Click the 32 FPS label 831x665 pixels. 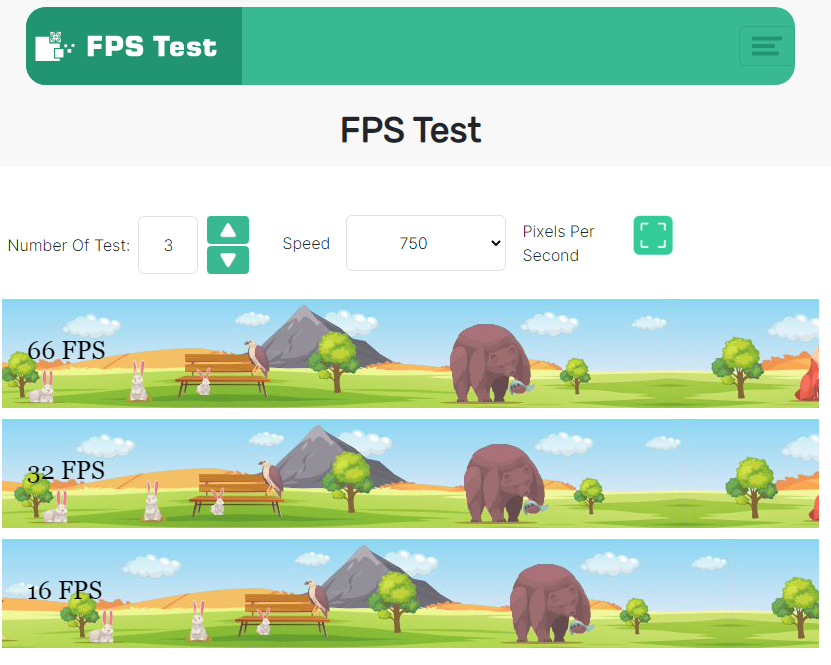(66, 471)
